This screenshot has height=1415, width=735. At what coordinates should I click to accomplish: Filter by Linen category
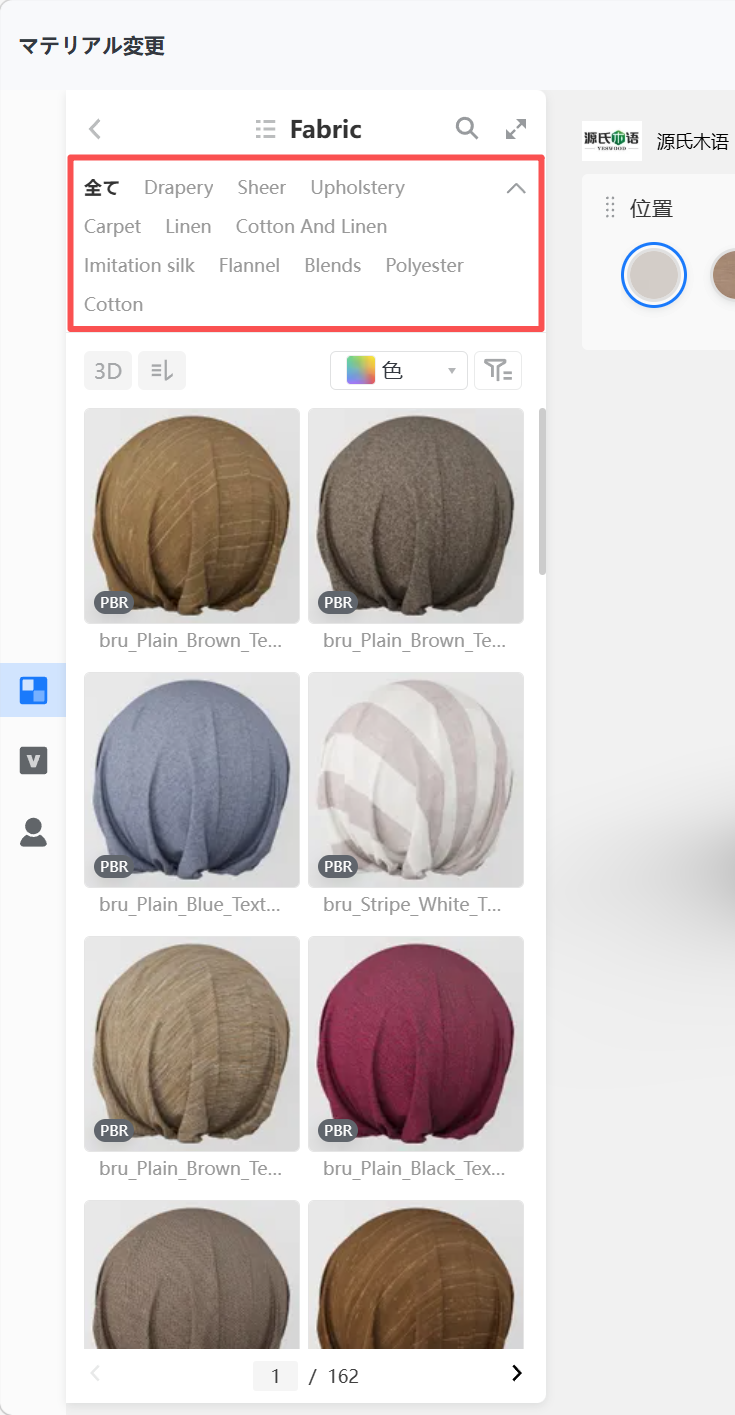click(x=188, y=227)
